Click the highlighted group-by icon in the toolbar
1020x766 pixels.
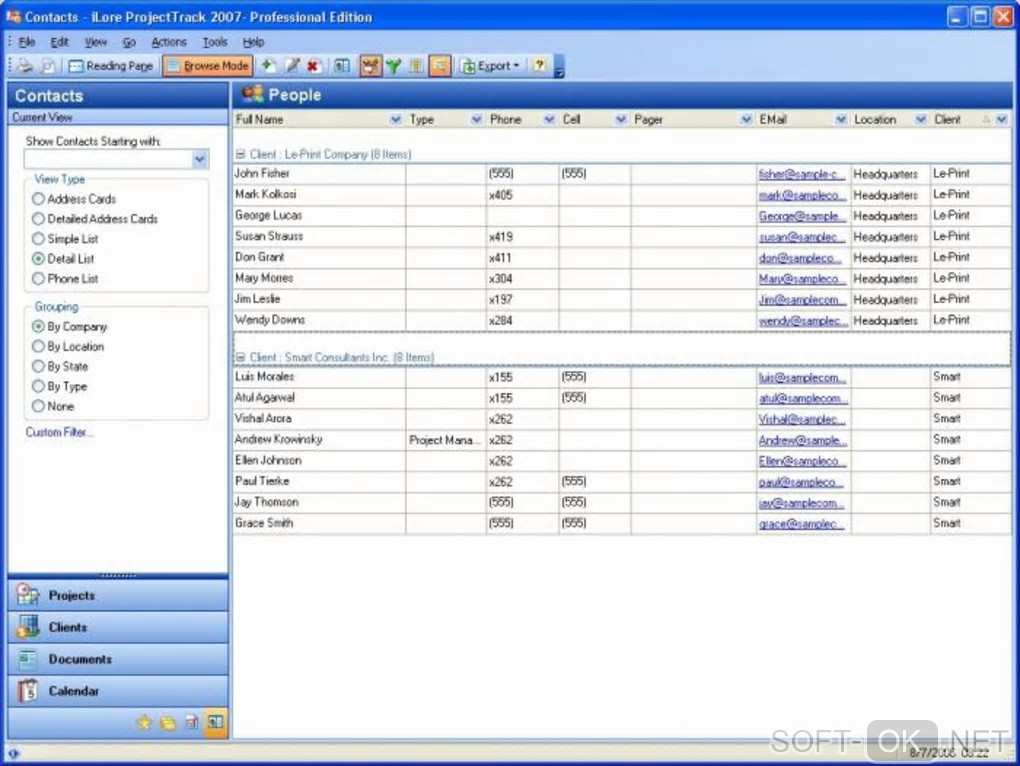[x=370, y=66]
